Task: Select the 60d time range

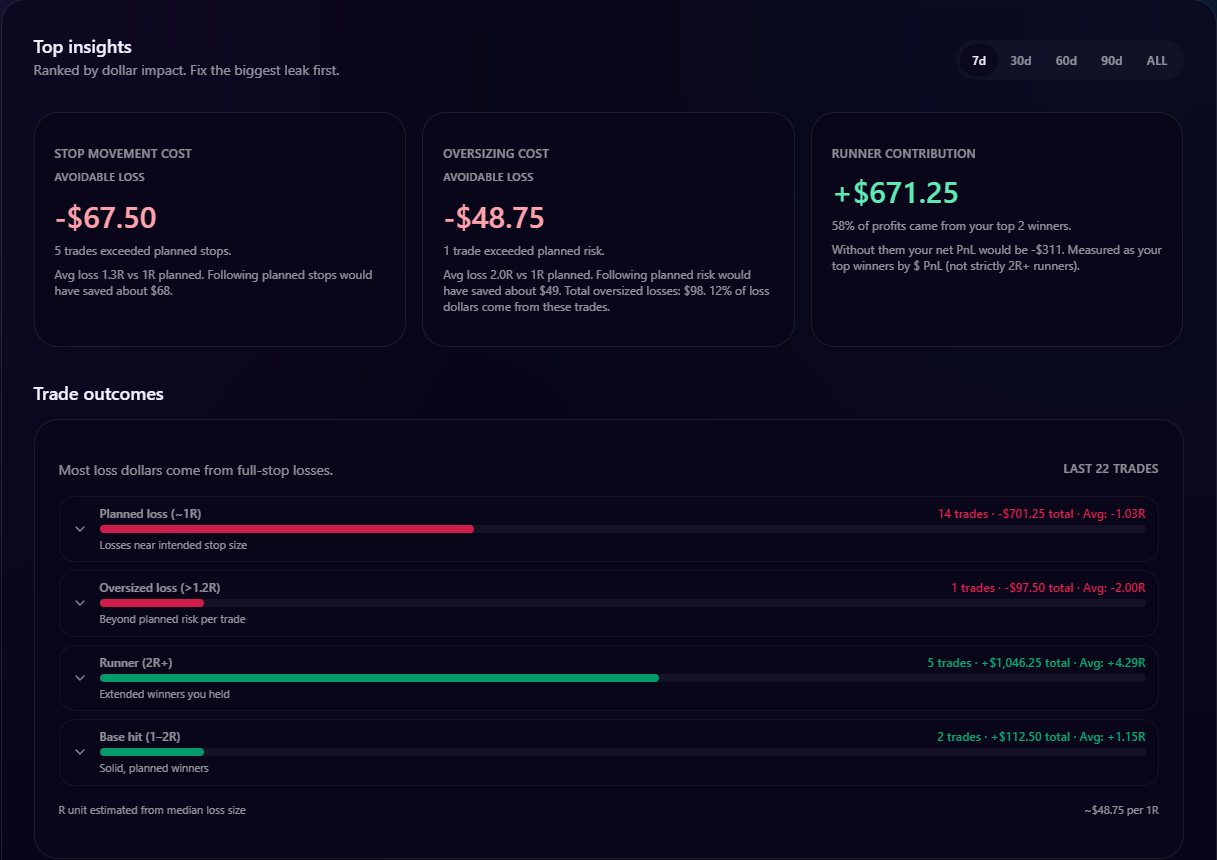Action: click(1066, 60)
